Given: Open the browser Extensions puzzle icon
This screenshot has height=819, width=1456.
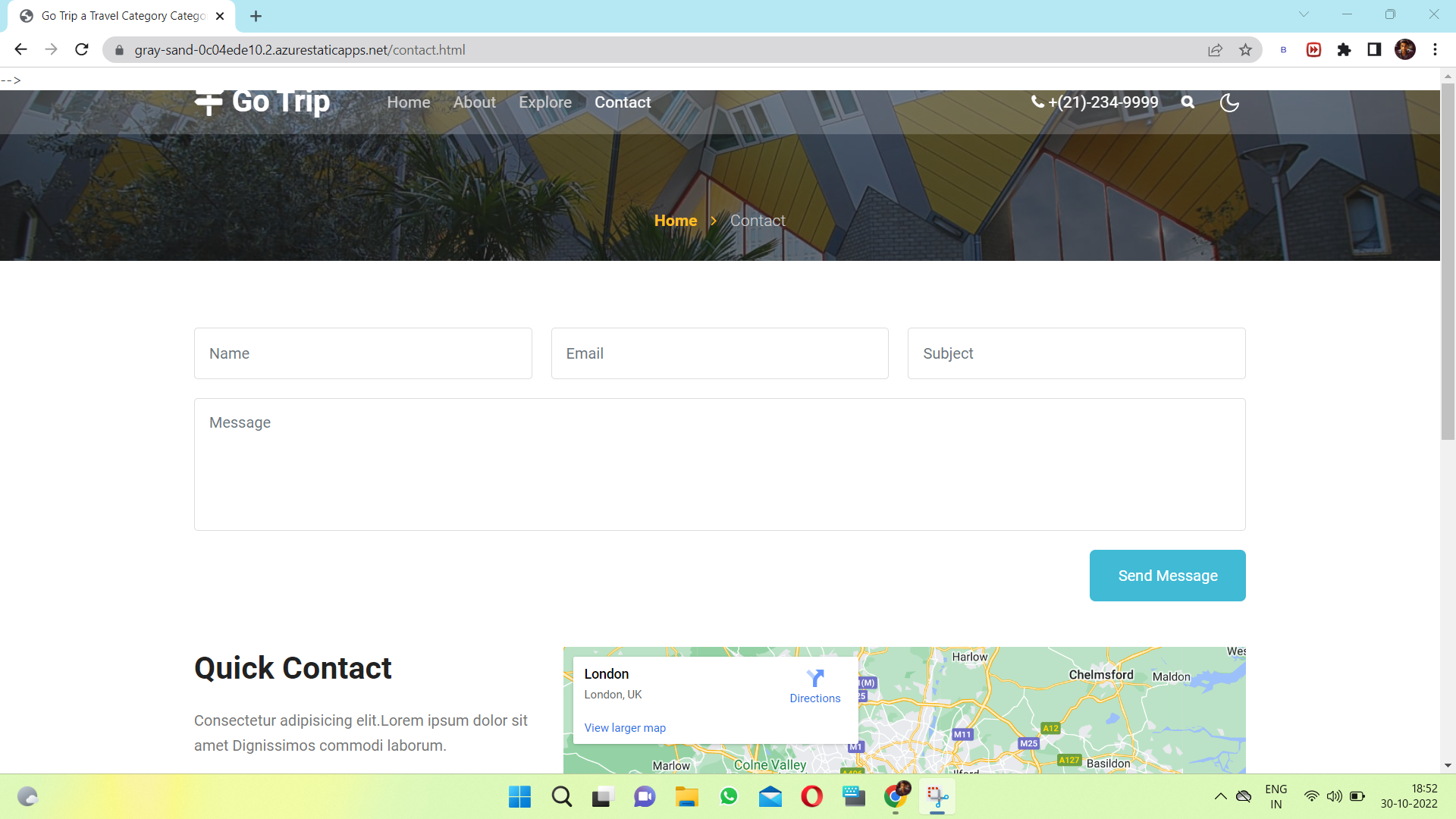Looking at the screenshot, I should pyautogui.click(x=1344, y=50).
